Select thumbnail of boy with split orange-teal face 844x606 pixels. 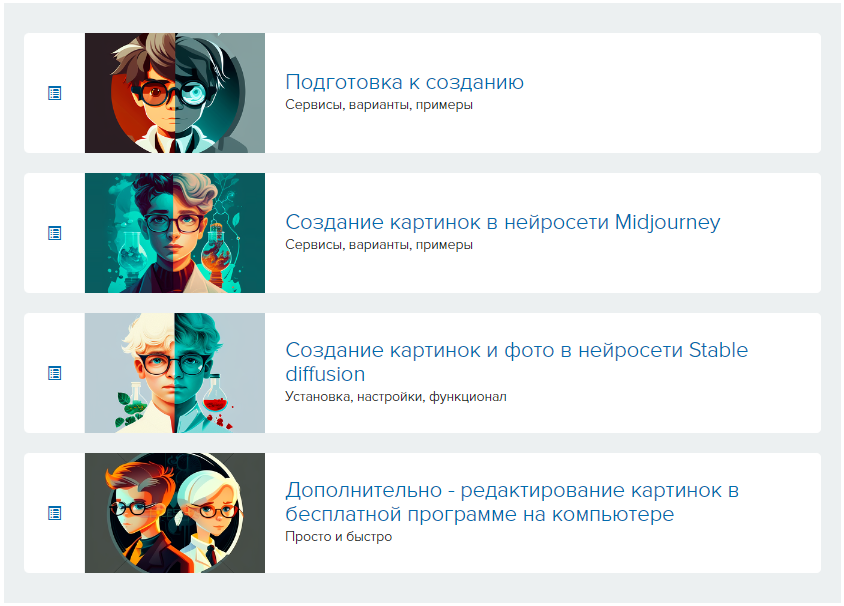175,93
